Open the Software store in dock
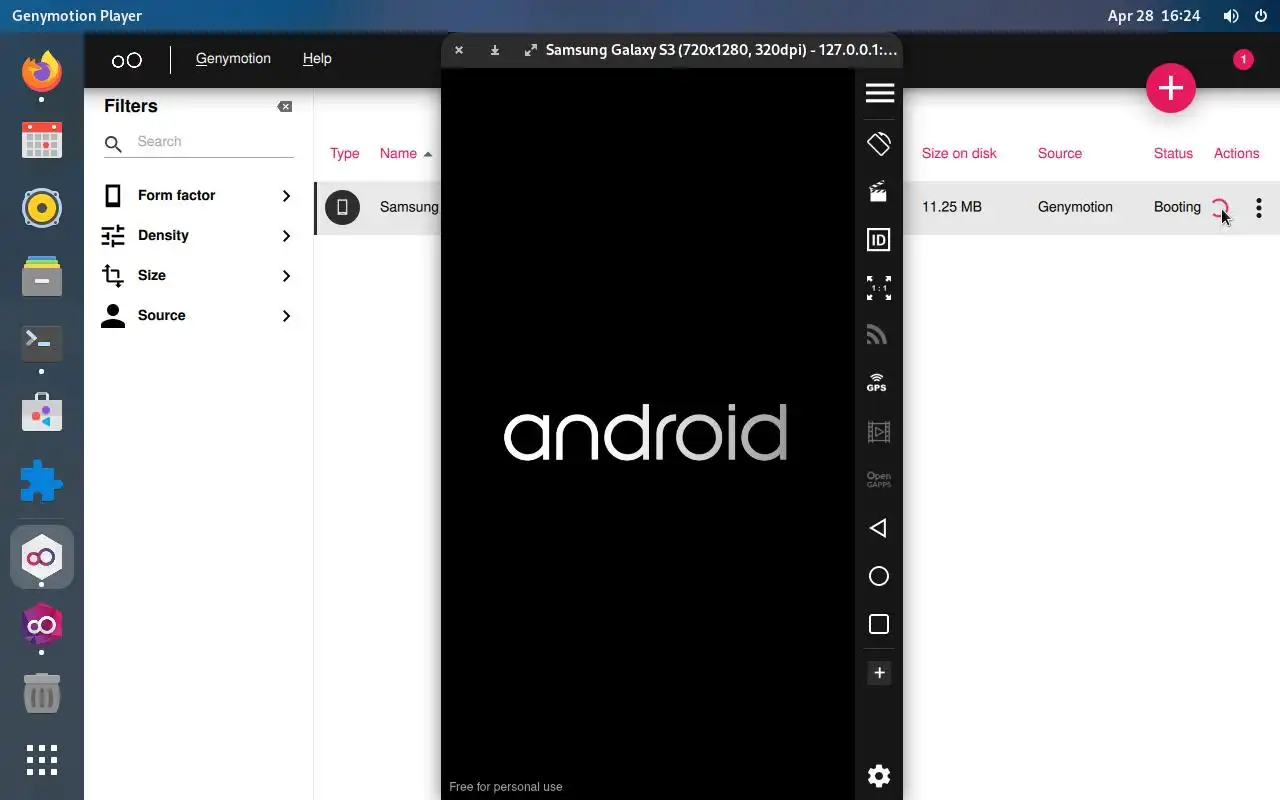 click(42, 413)
